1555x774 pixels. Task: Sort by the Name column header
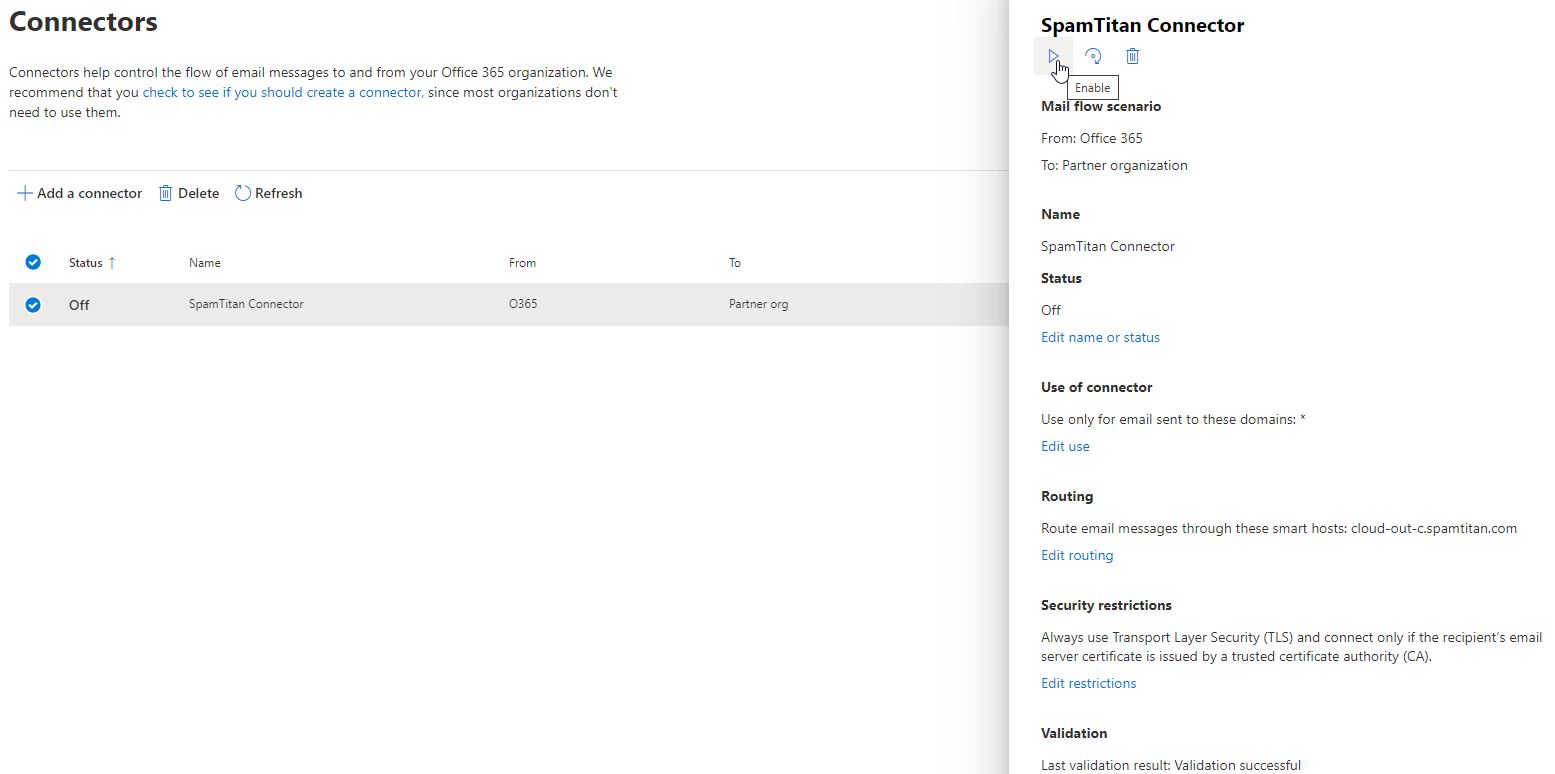tap(205, 263)
